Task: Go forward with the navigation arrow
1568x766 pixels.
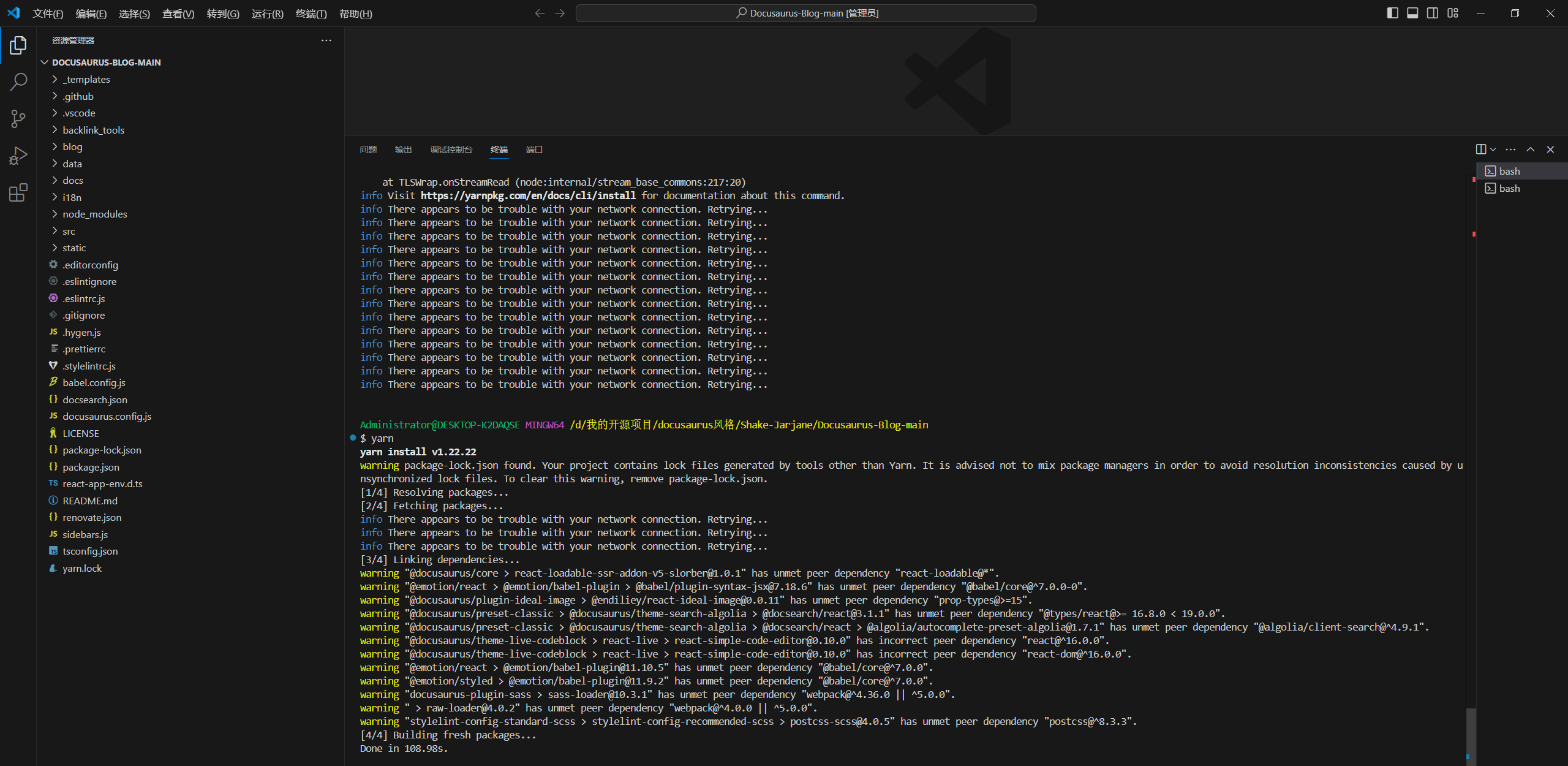Action: 560,13
